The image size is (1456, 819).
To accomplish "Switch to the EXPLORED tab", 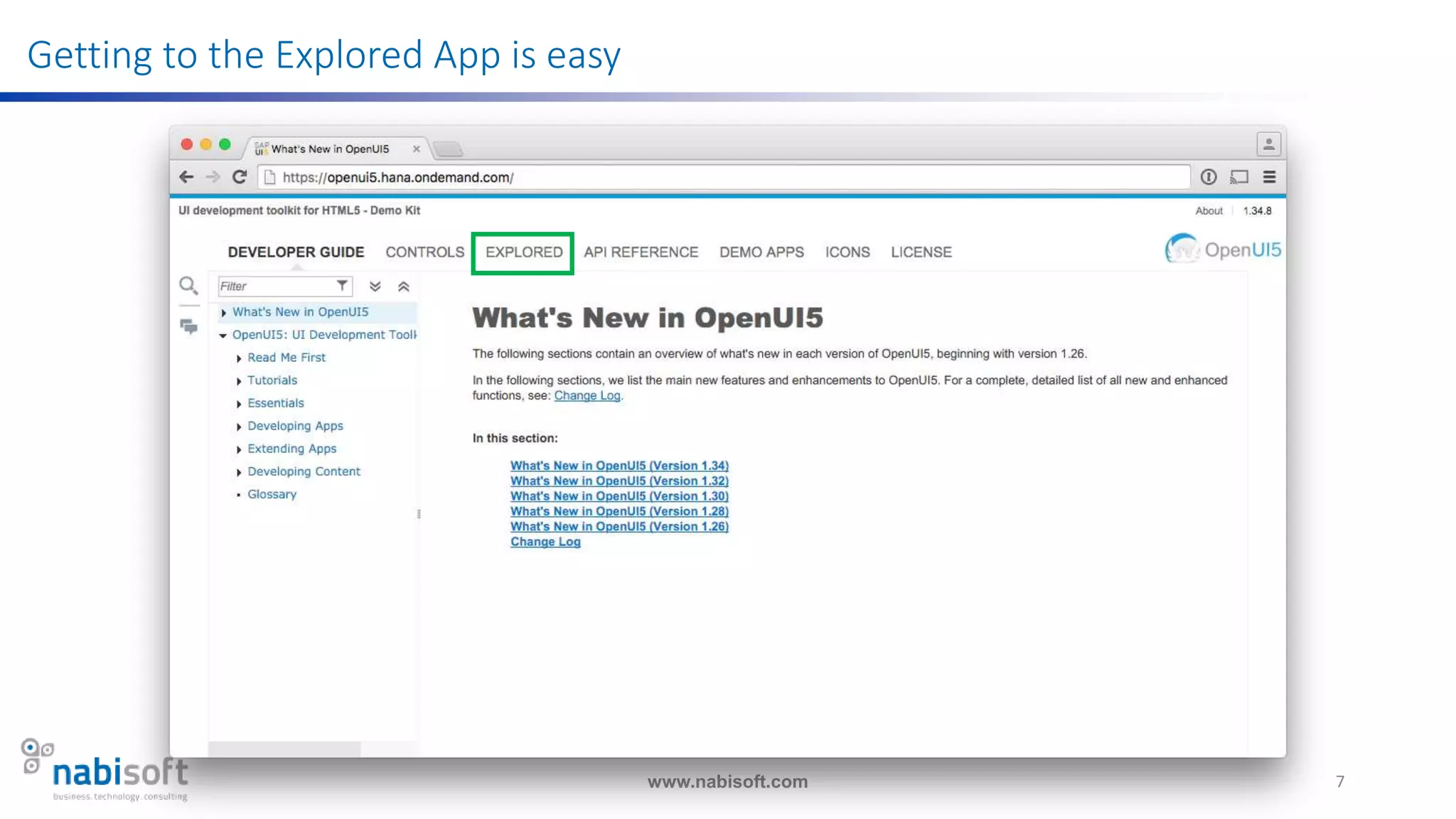I will tap(523, 252).
